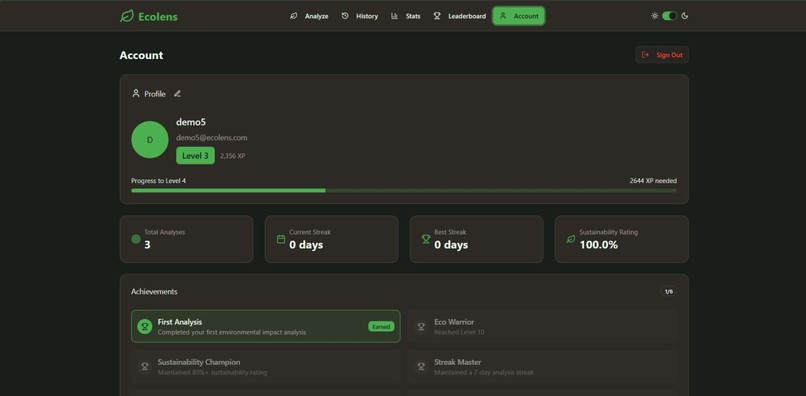Click the Achievements section heading

pos(154,292)
